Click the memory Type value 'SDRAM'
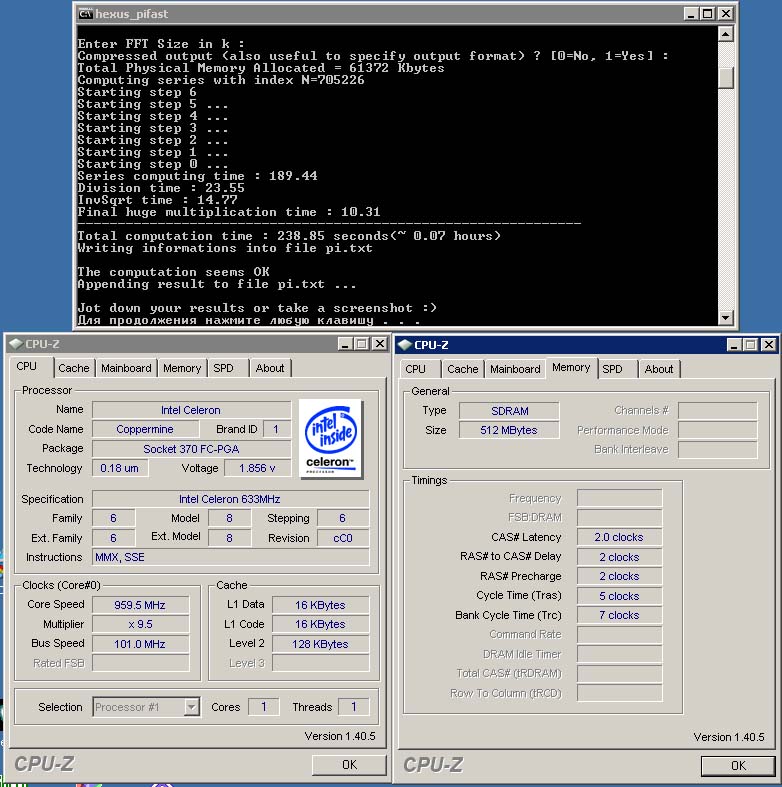This screenshot has height=787, width=782. (509, 411)
